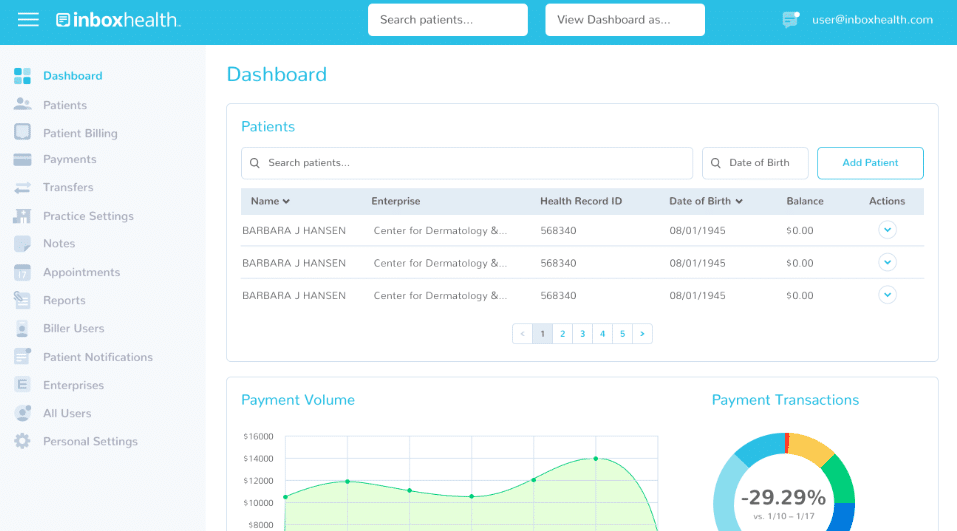Open Personal Settings in the sidebar
Image resolution: width=957 pixels, height=531 pixels.
(x=90, y=441)
